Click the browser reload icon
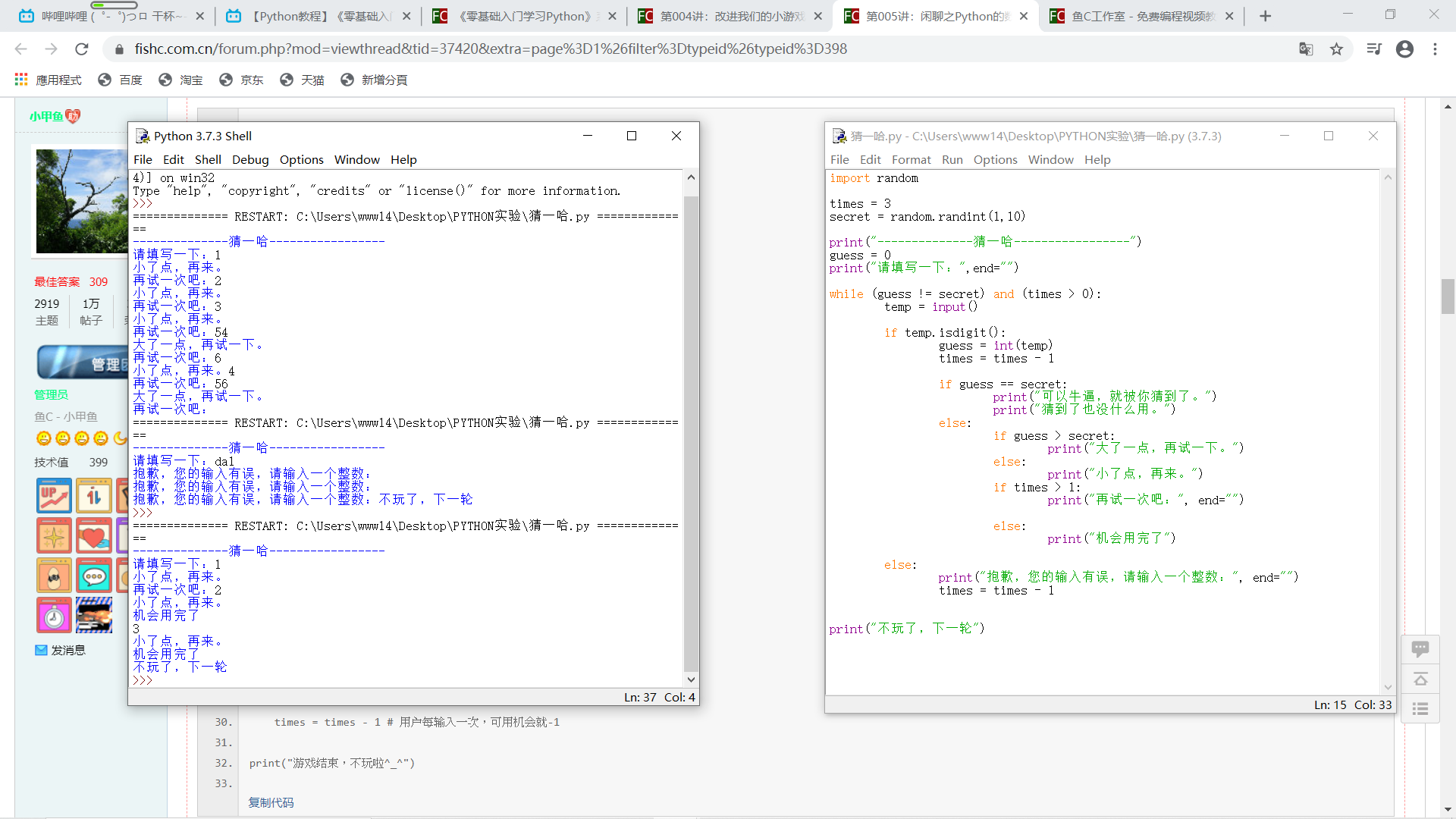This screenshot has height=819, width=1456. pos(81,49)
